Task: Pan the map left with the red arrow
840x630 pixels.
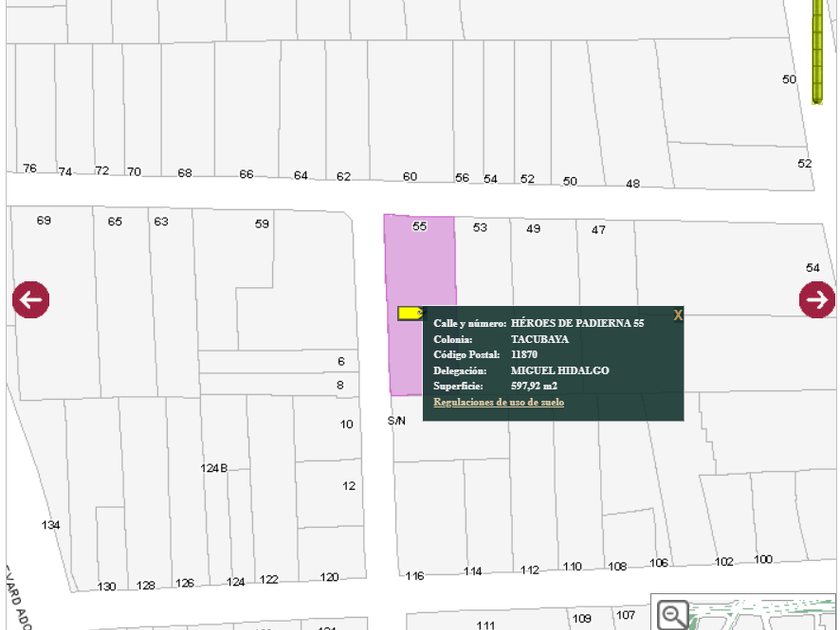Action: 30,299
